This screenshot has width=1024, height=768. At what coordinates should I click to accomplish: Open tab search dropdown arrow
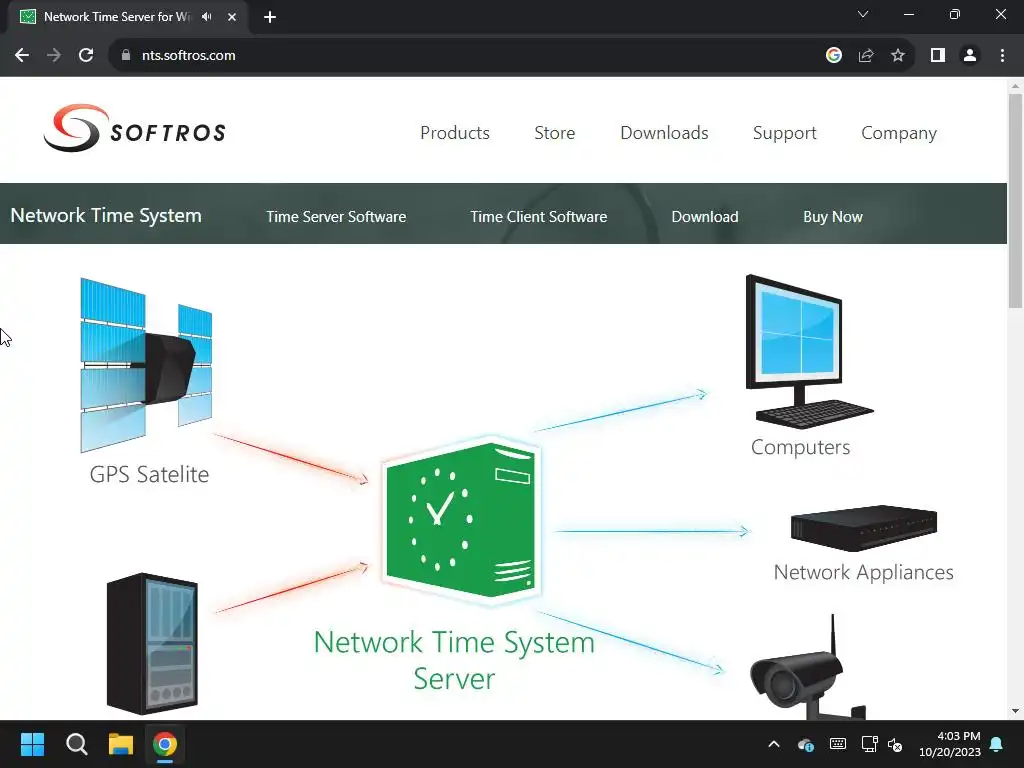[863, 14]
